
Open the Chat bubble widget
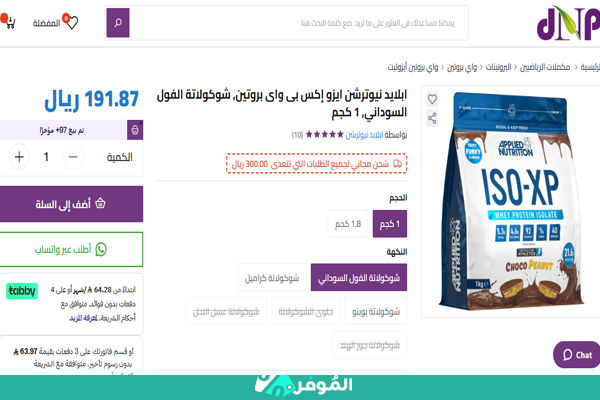[x=577, y=355]
